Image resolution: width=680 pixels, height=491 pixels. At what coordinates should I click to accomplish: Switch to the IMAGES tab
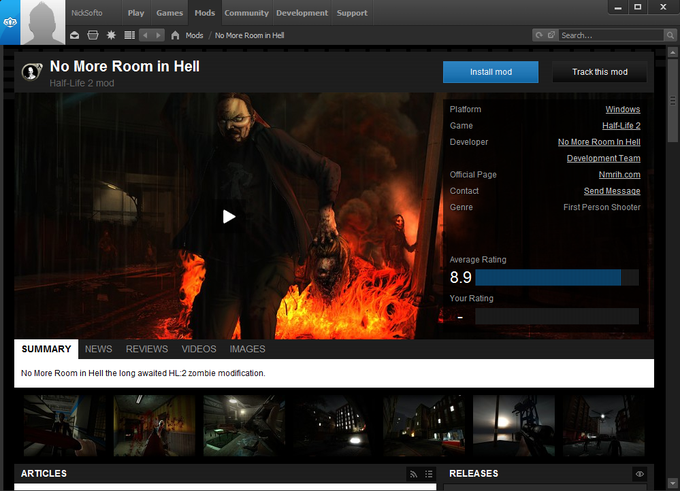coord(247,349)
